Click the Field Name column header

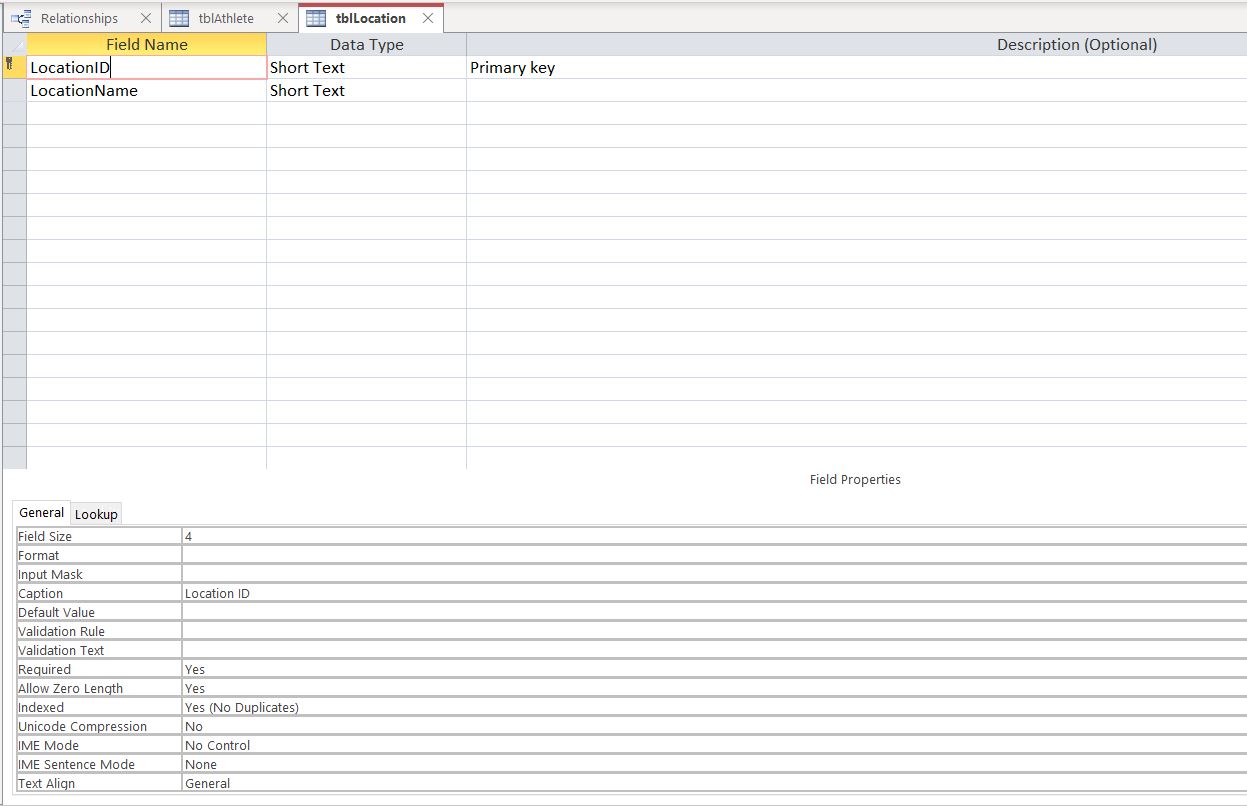pos(147,44)
